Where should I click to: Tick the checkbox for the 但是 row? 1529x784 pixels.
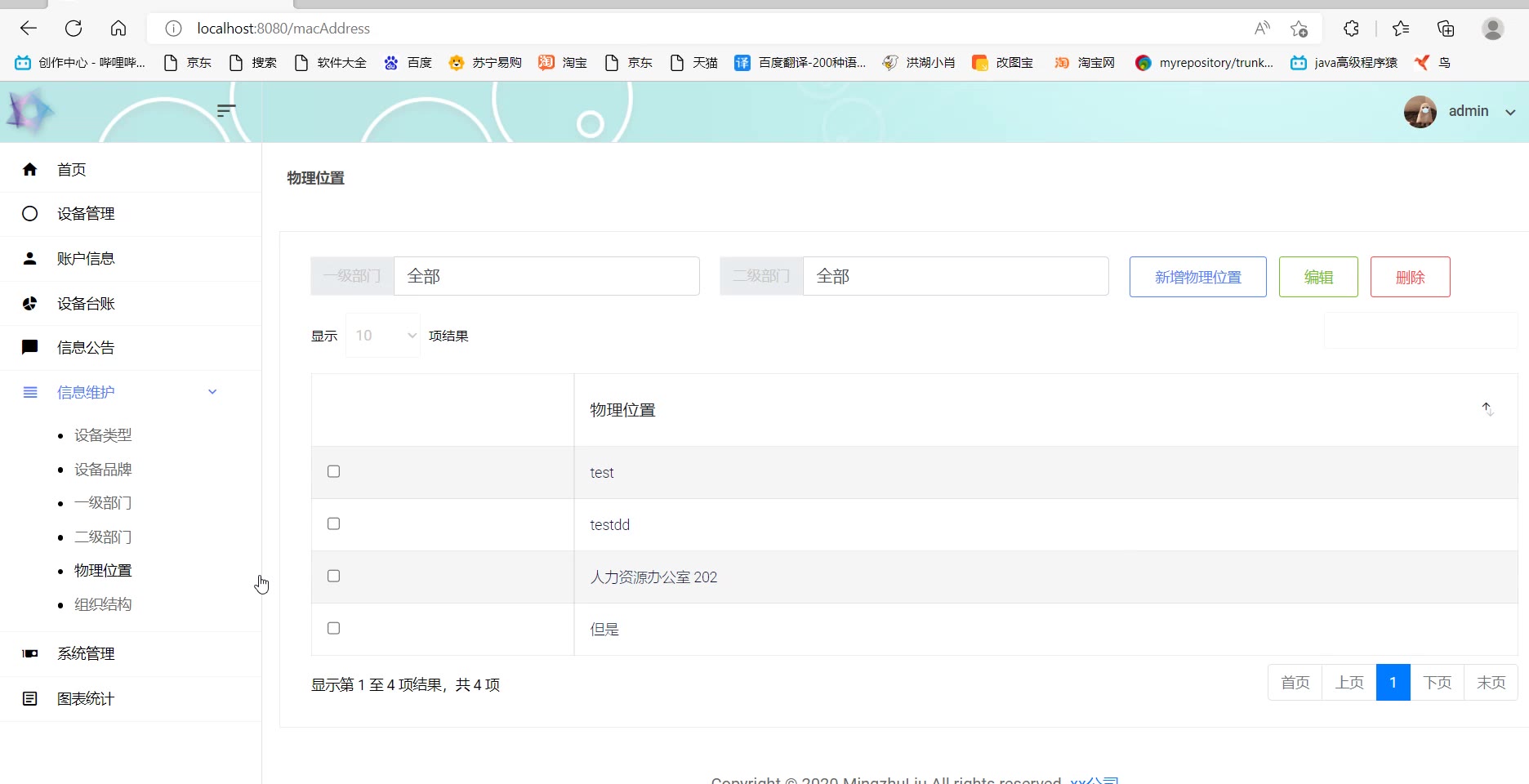click(333, 628)
